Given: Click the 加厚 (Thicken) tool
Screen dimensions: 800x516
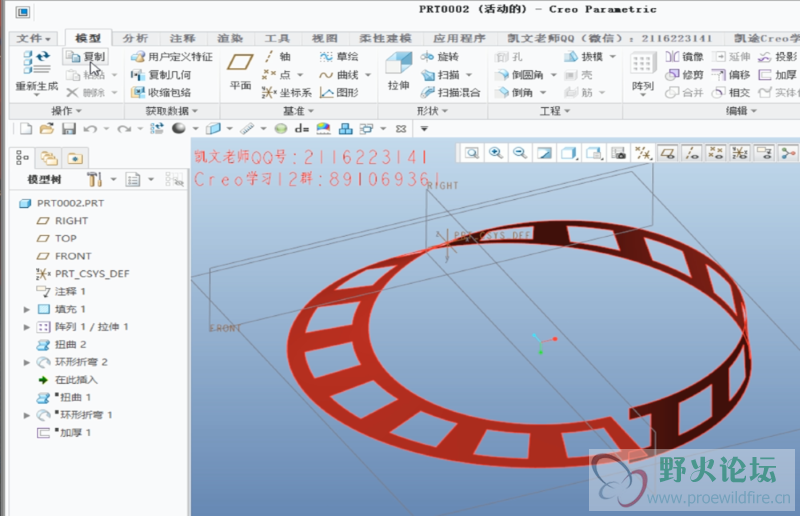Looking at the screenshot, I should 778,75.
